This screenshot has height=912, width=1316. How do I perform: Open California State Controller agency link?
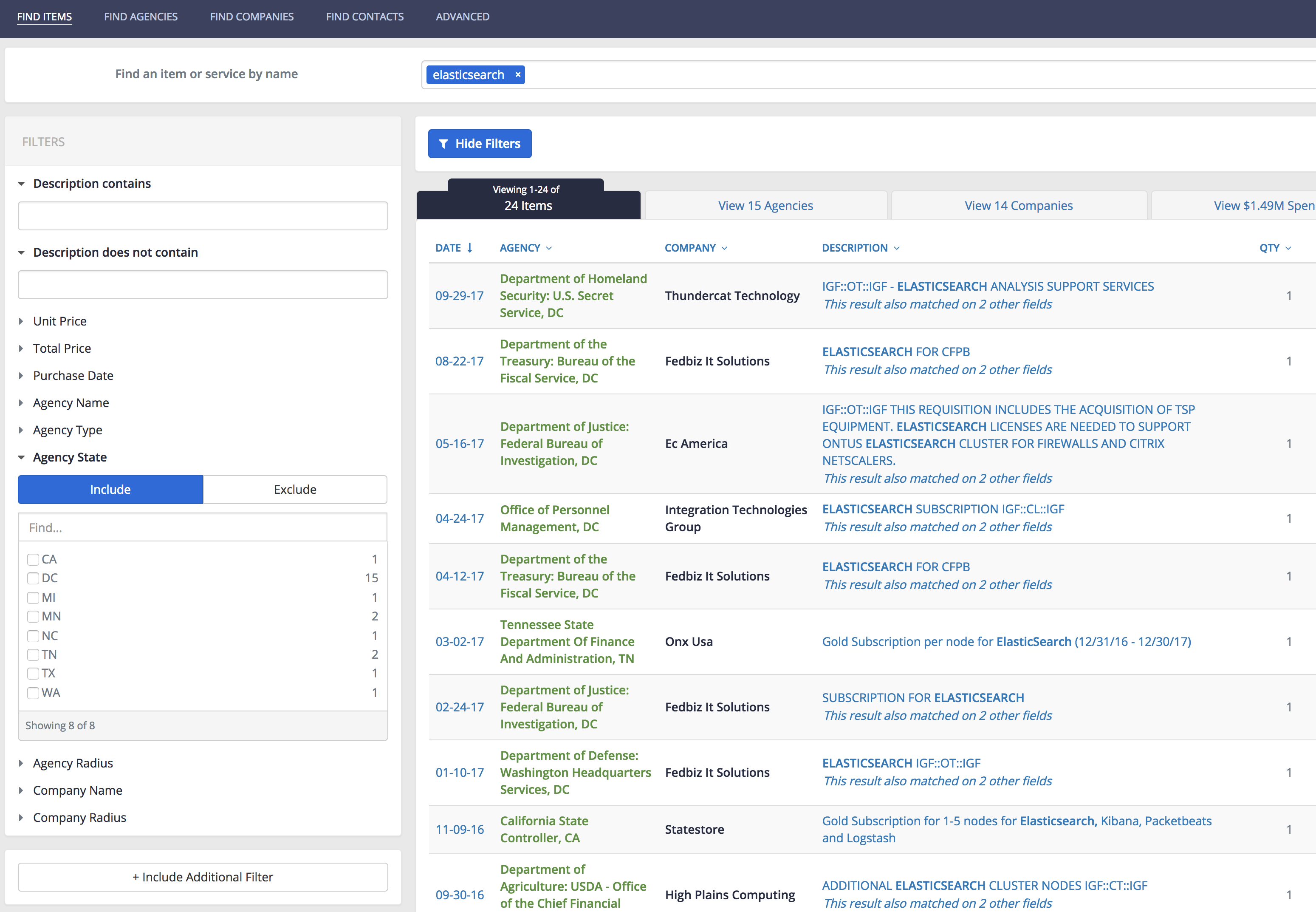pyautogui.click(x=544, y=829)
